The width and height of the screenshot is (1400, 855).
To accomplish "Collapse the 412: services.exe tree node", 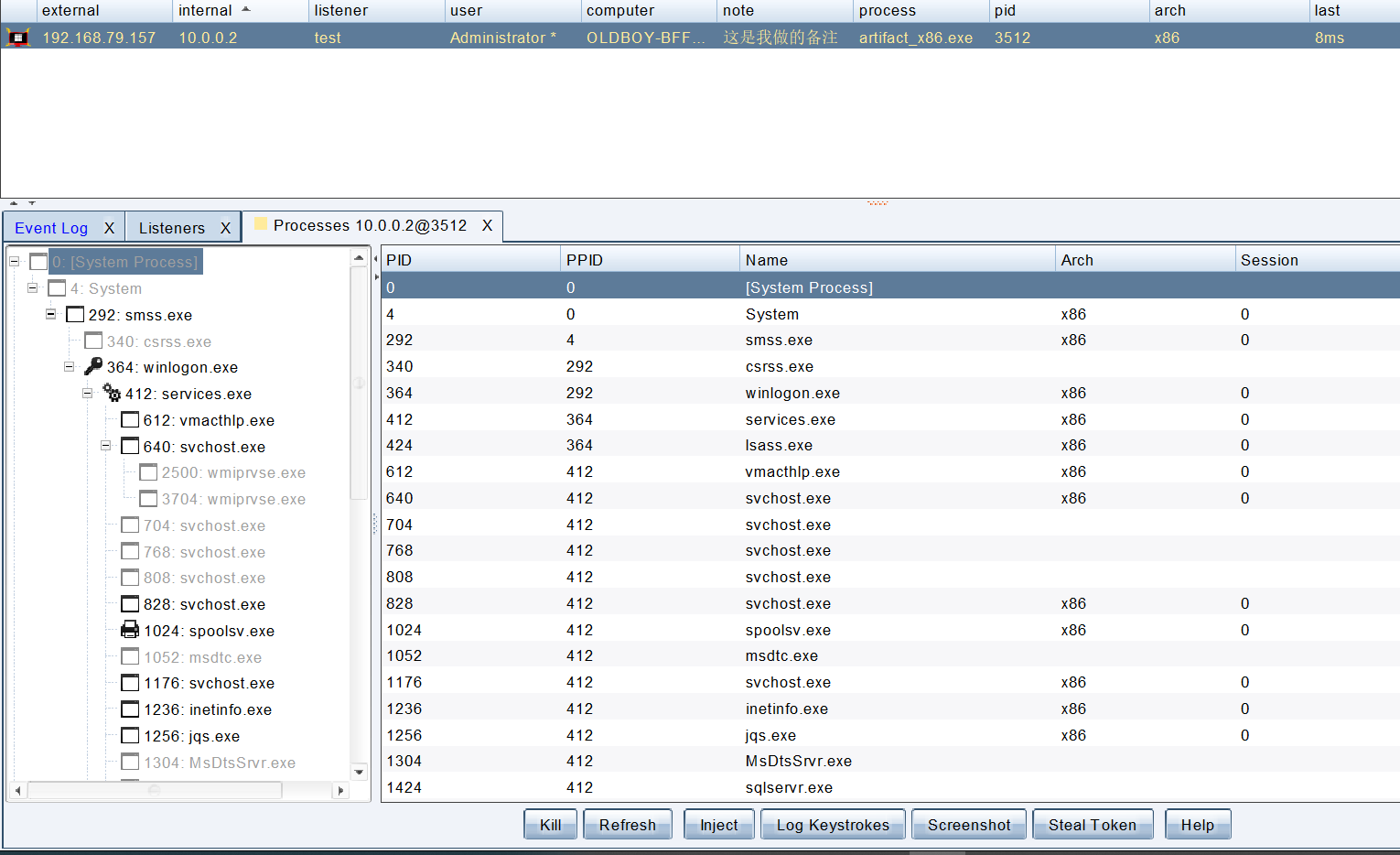I will click(88, 393).
